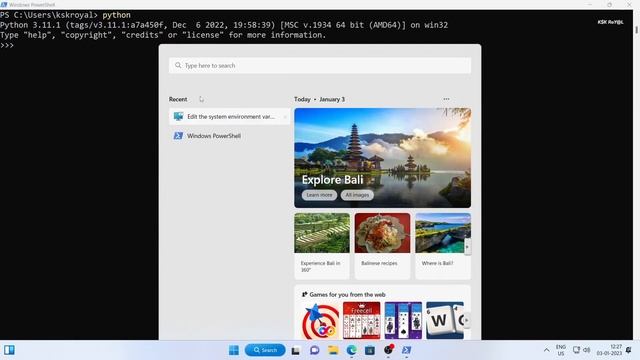
Task: Open the 'Where is Bali?' card
Action: (443, 246)
